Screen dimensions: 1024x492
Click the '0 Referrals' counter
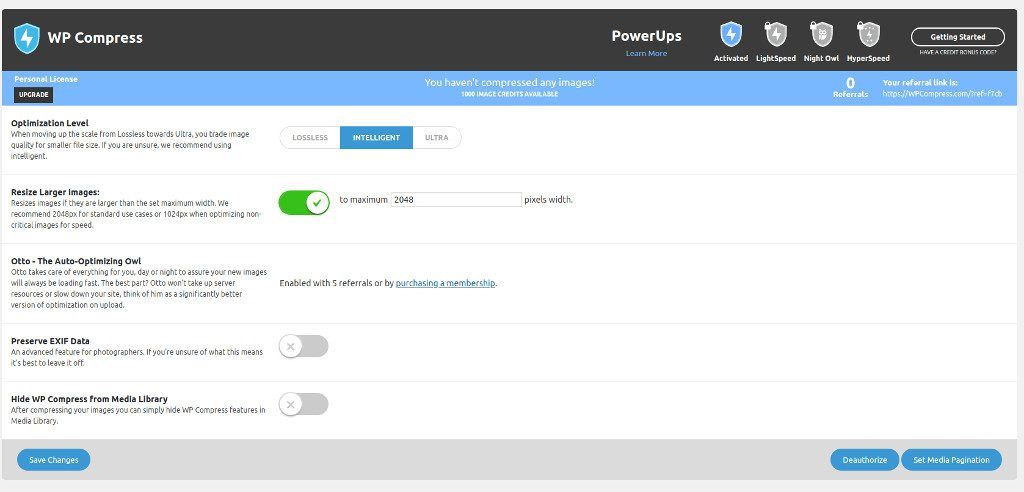(x=850, y=88)
